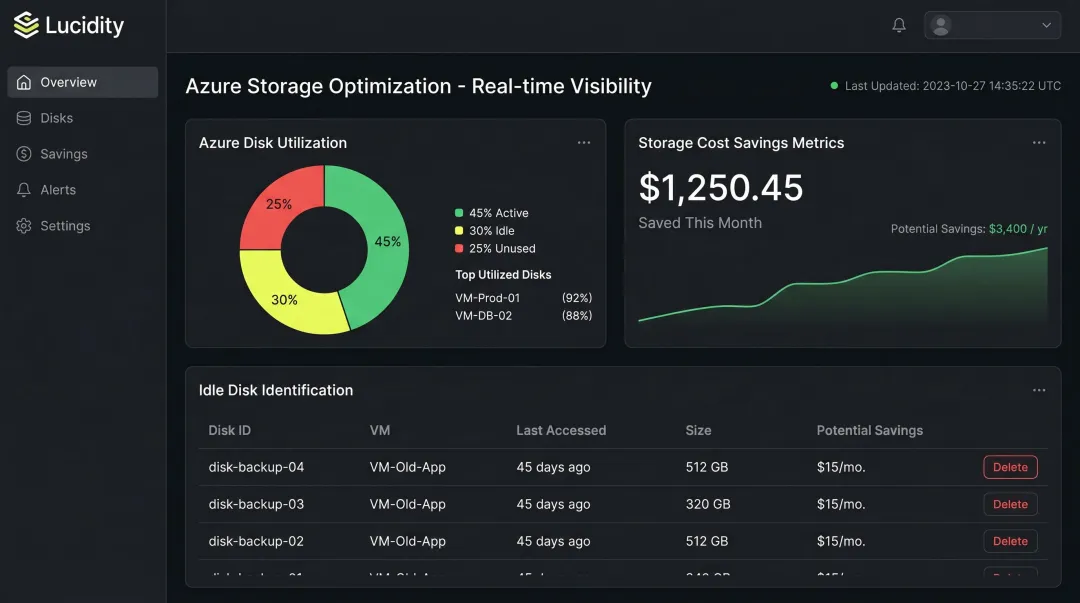Click the 320 GB size cell
This screenshot has width=1080, height=603.
[708, 504]
